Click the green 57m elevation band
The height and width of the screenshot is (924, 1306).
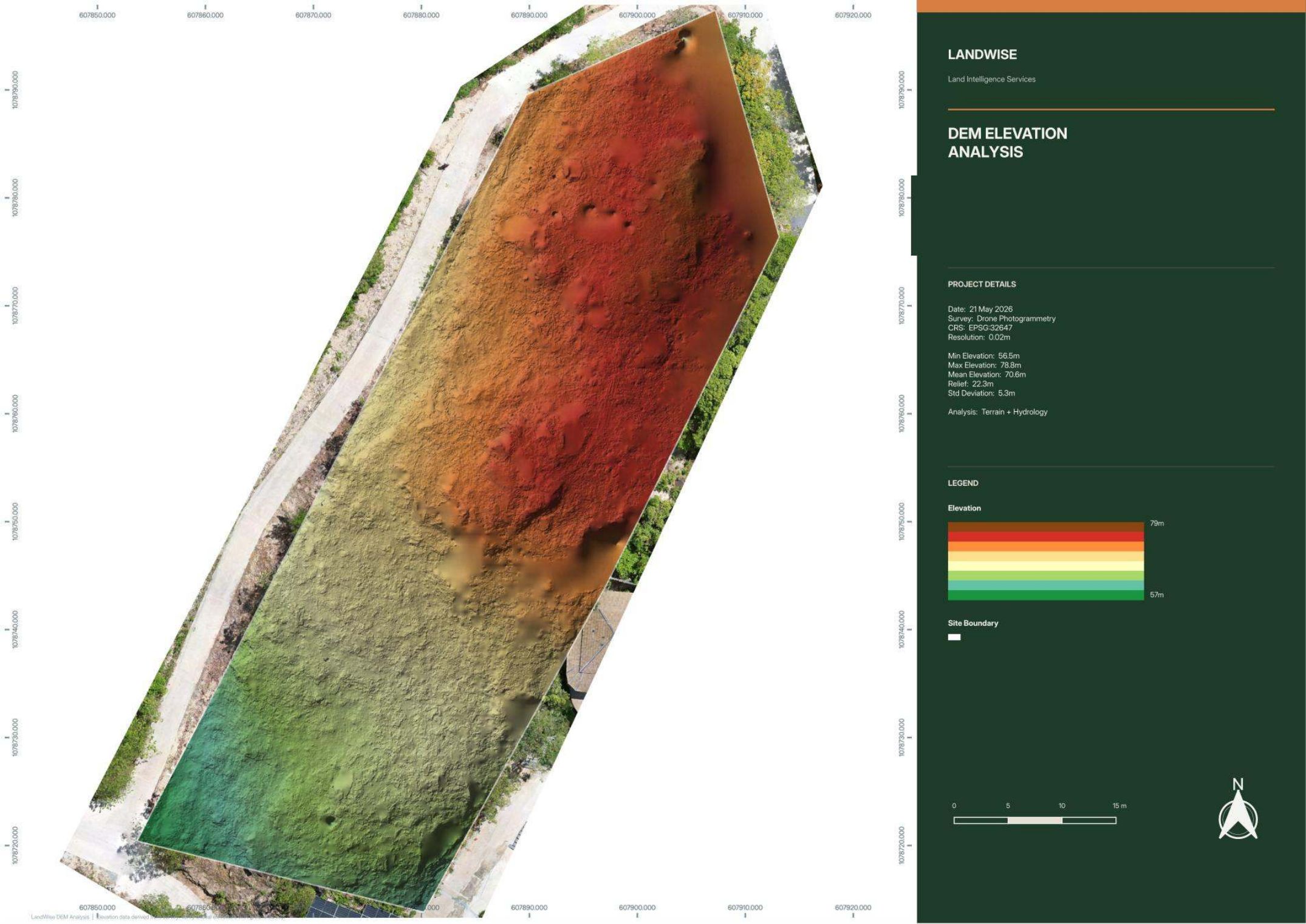pos(1045,595)
